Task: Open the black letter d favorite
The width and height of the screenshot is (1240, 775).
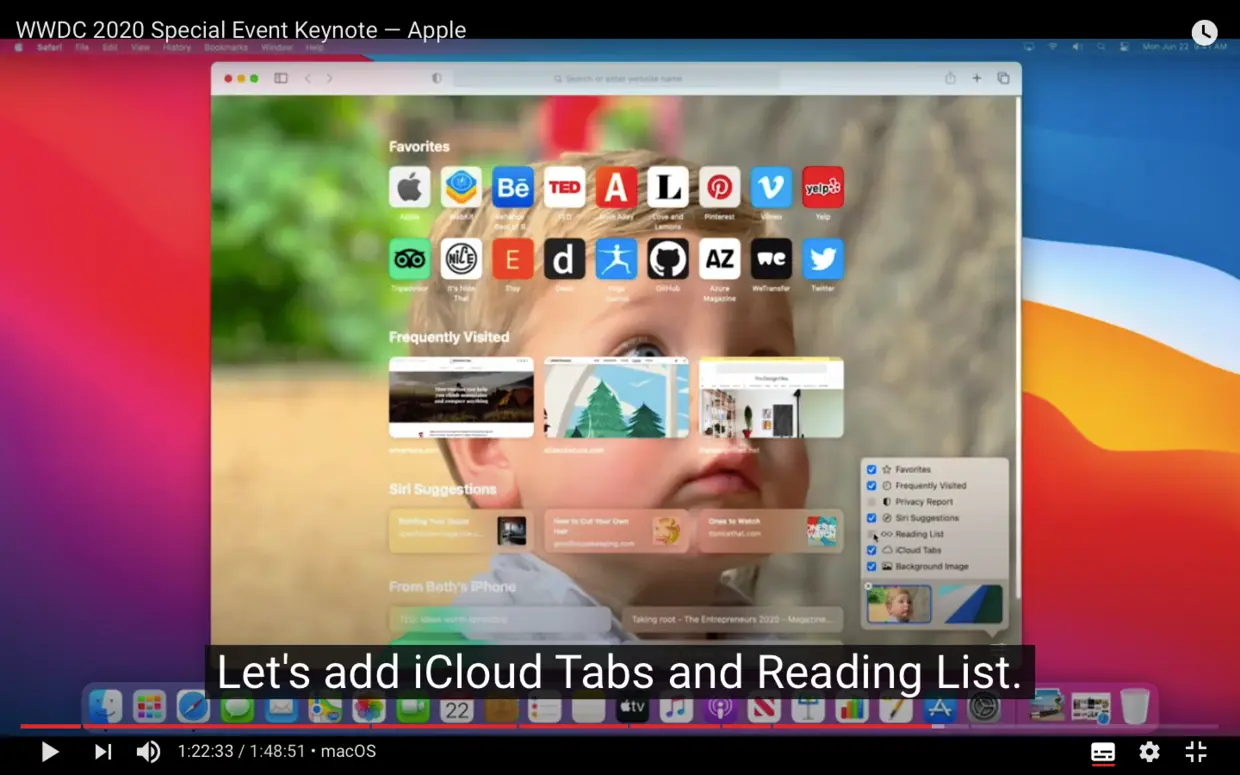Action: click(564, 259)
